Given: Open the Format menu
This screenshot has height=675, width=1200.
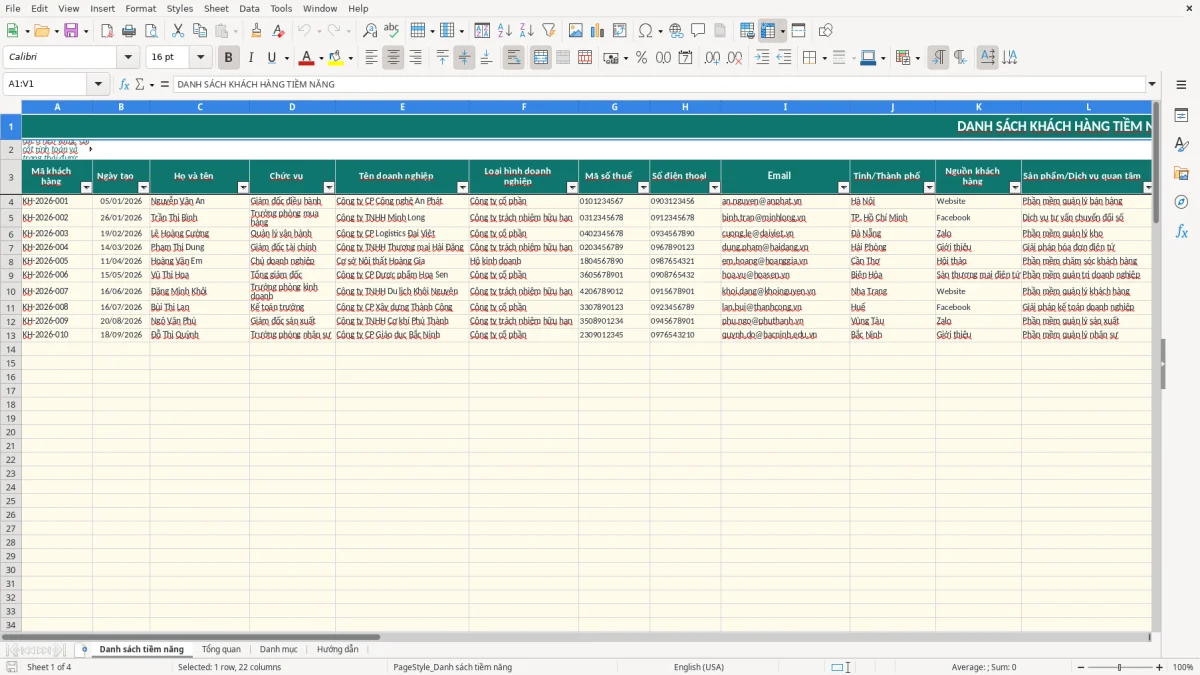Looking at the screenshot, I should (x=140, y=8).
